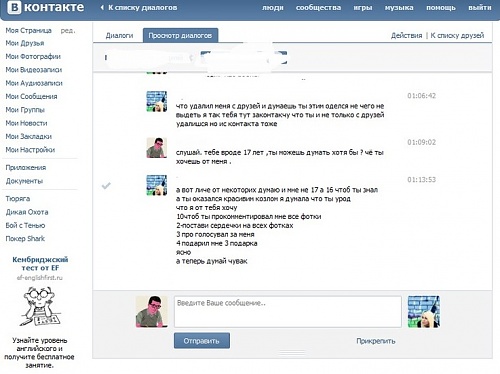This screenshot has width=500, height=374.
Task: Open the 'музыка' header menu
Action: coord(399,7)
